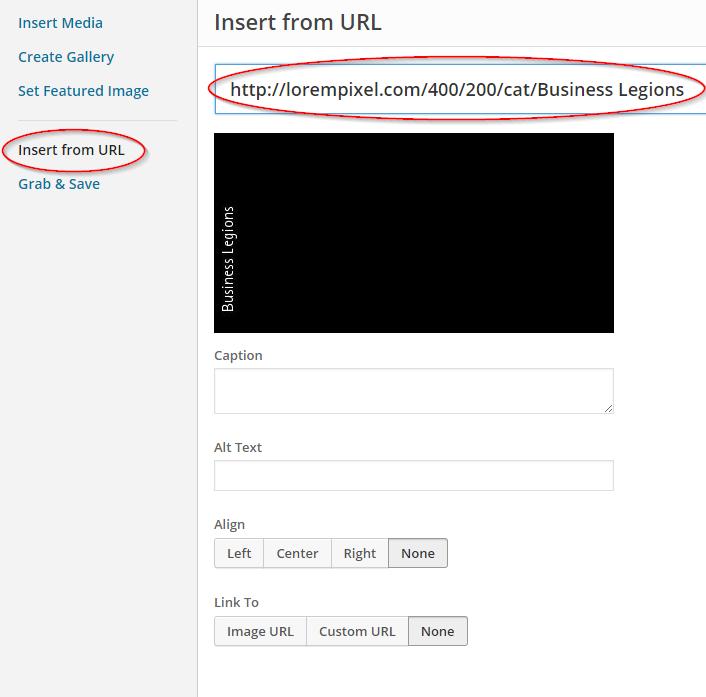Open Set Featured Image option

pos(83,91)
